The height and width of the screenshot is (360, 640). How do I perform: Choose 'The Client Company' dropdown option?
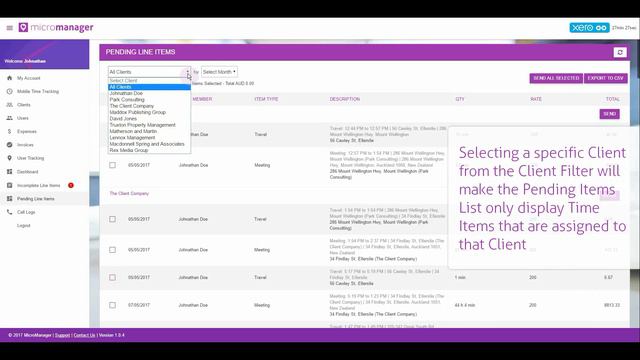click(149, 106)
